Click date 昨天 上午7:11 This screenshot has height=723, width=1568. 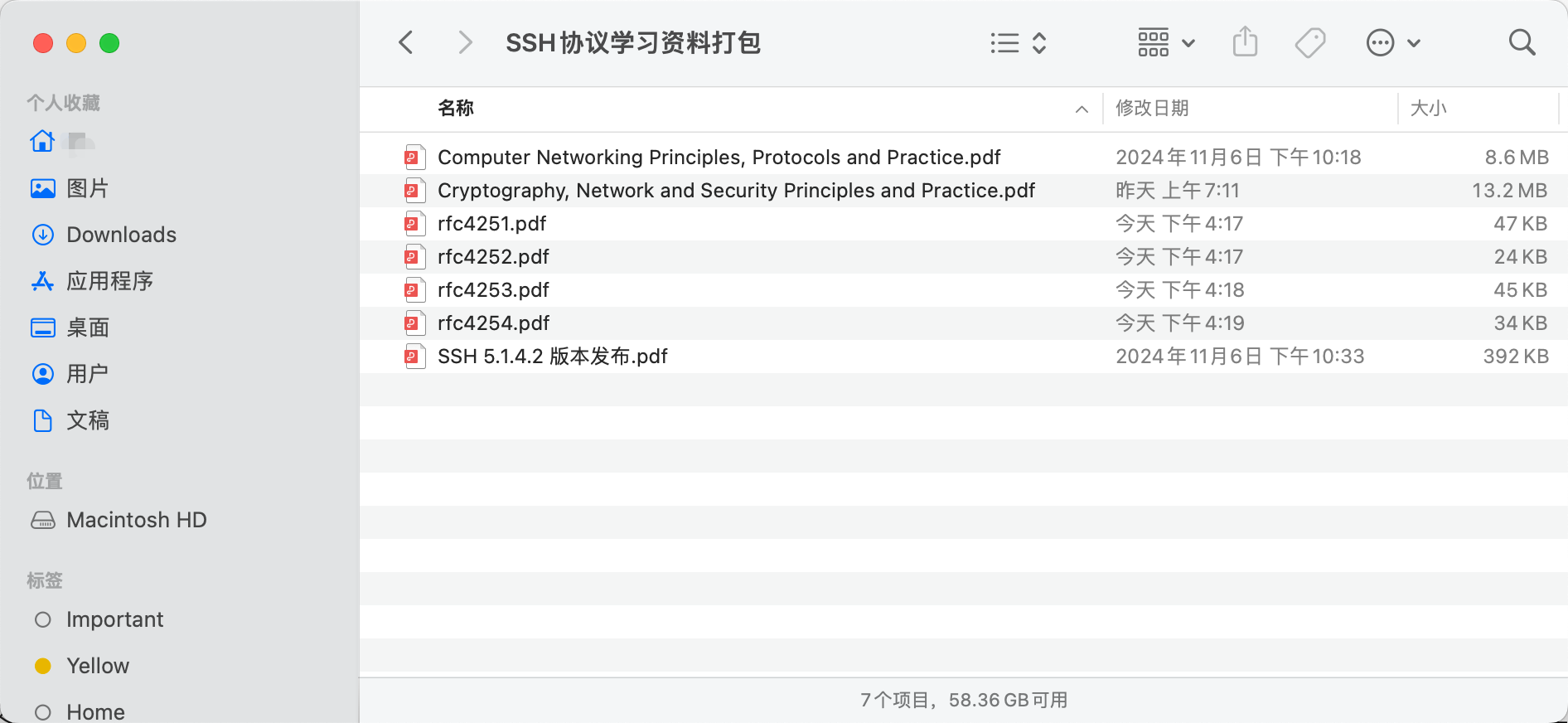[x=1177, y=191]
